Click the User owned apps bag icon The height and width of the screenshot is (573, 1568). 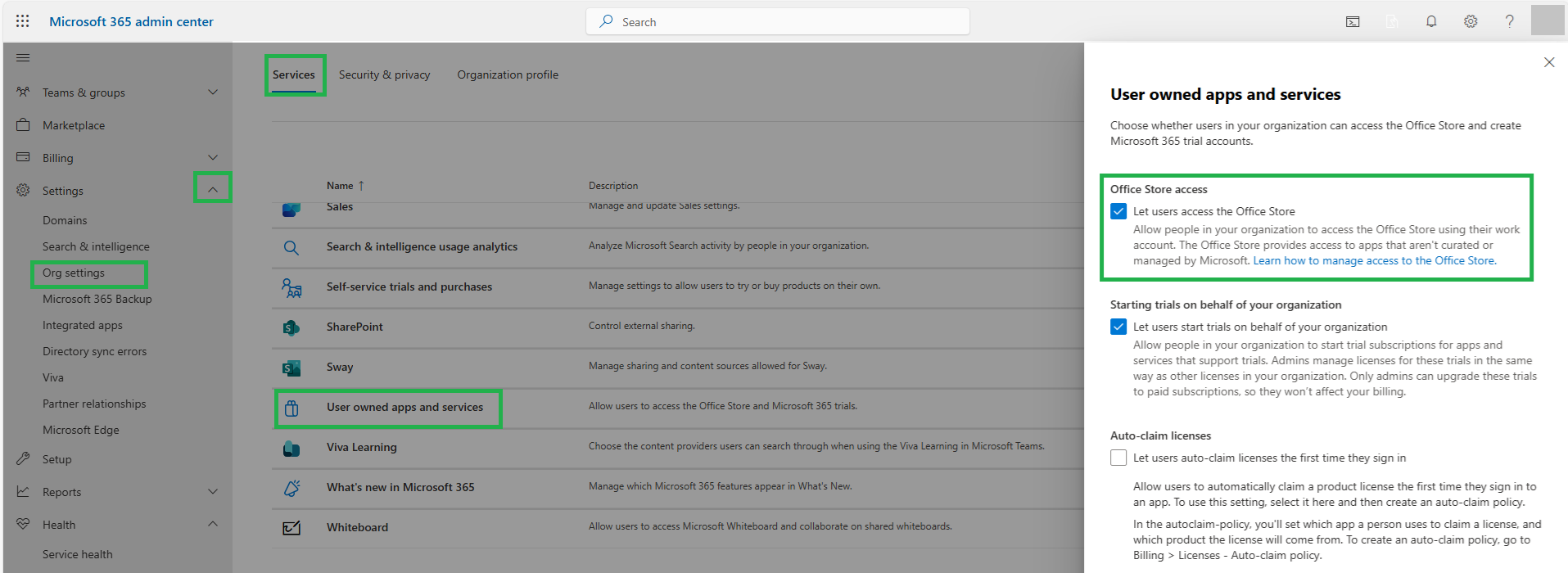coord(291,408)
